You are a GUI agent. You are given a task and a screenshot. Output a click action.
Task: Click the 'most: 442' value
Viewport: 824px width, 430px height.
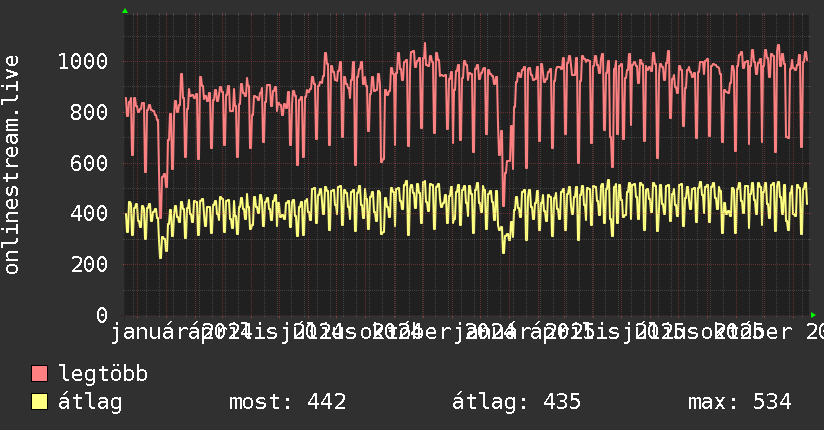tap(287, 402)
